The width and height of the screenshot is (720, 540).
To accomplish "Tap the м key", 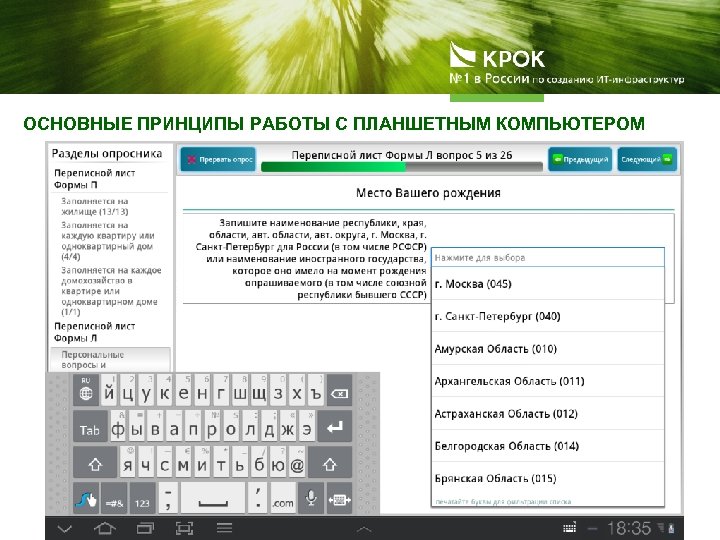I will 184,462.
